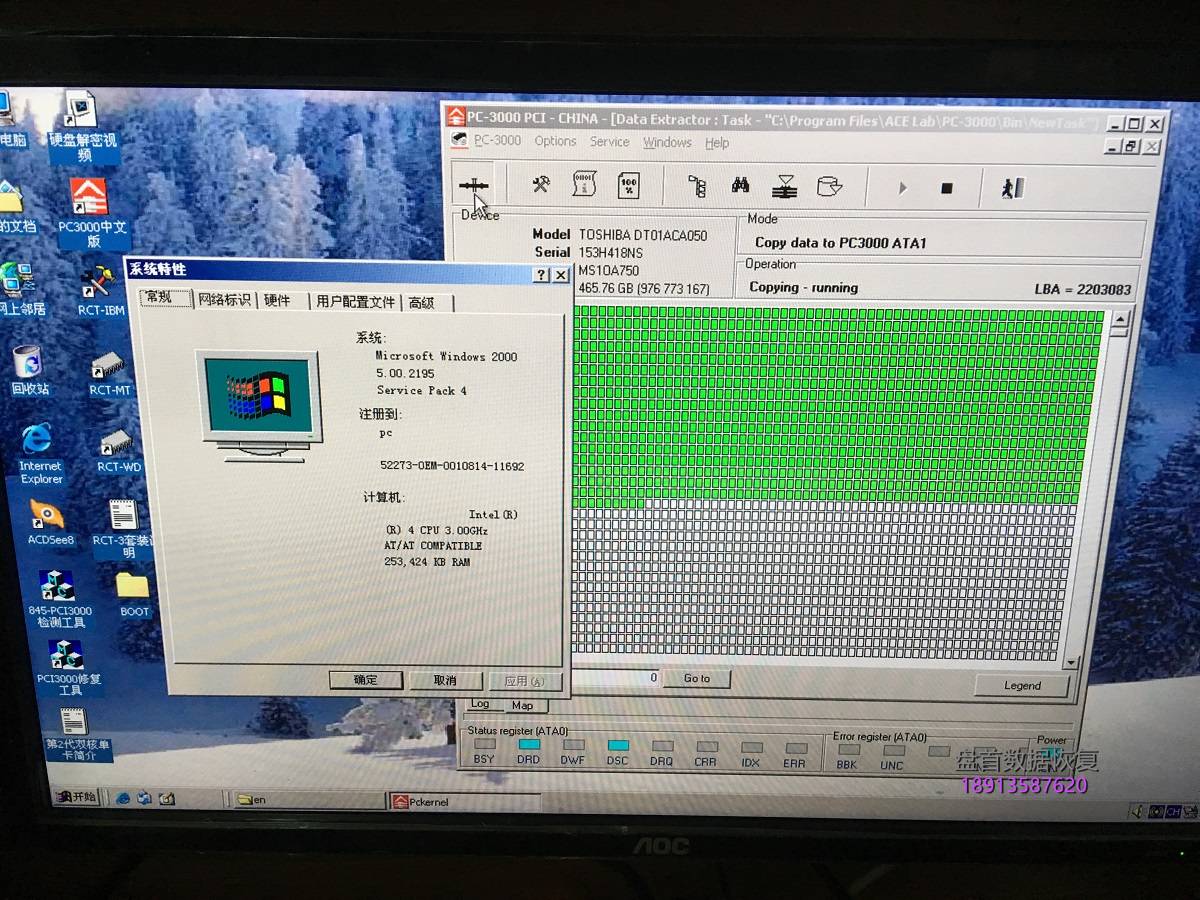Click the binoculars search icon in toolbar
This screenshot has height=900, width=1200.
tap(740, 186)
